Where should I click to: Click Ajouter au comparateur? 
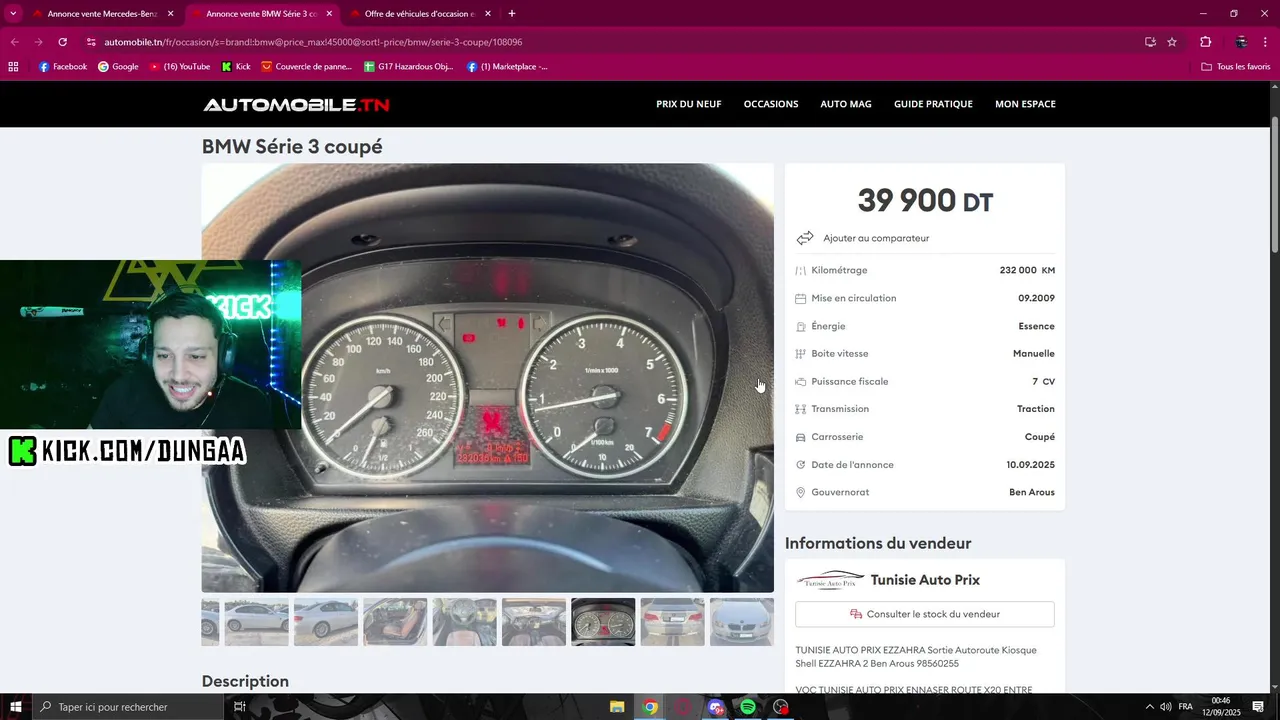tap(876, 238)
